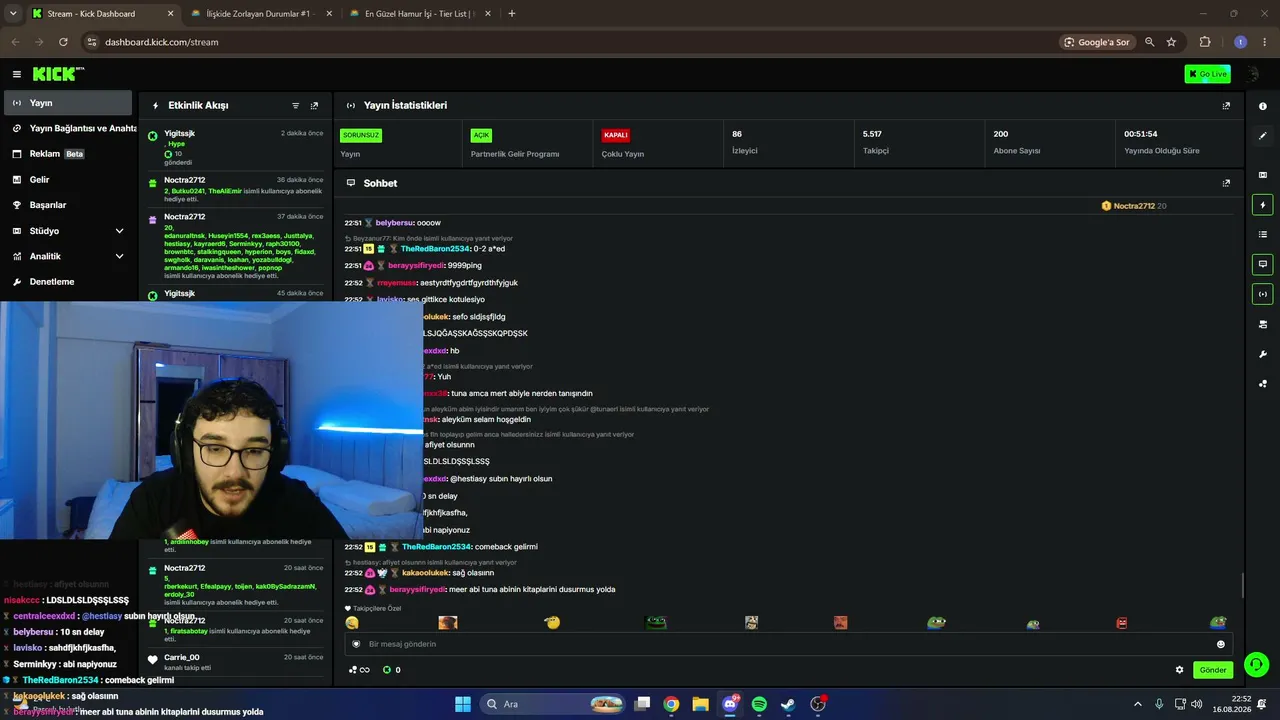Viewport: 1280px width, 720px height.
Task: Click the infinity channel points icon
Action: coord(359,670)
